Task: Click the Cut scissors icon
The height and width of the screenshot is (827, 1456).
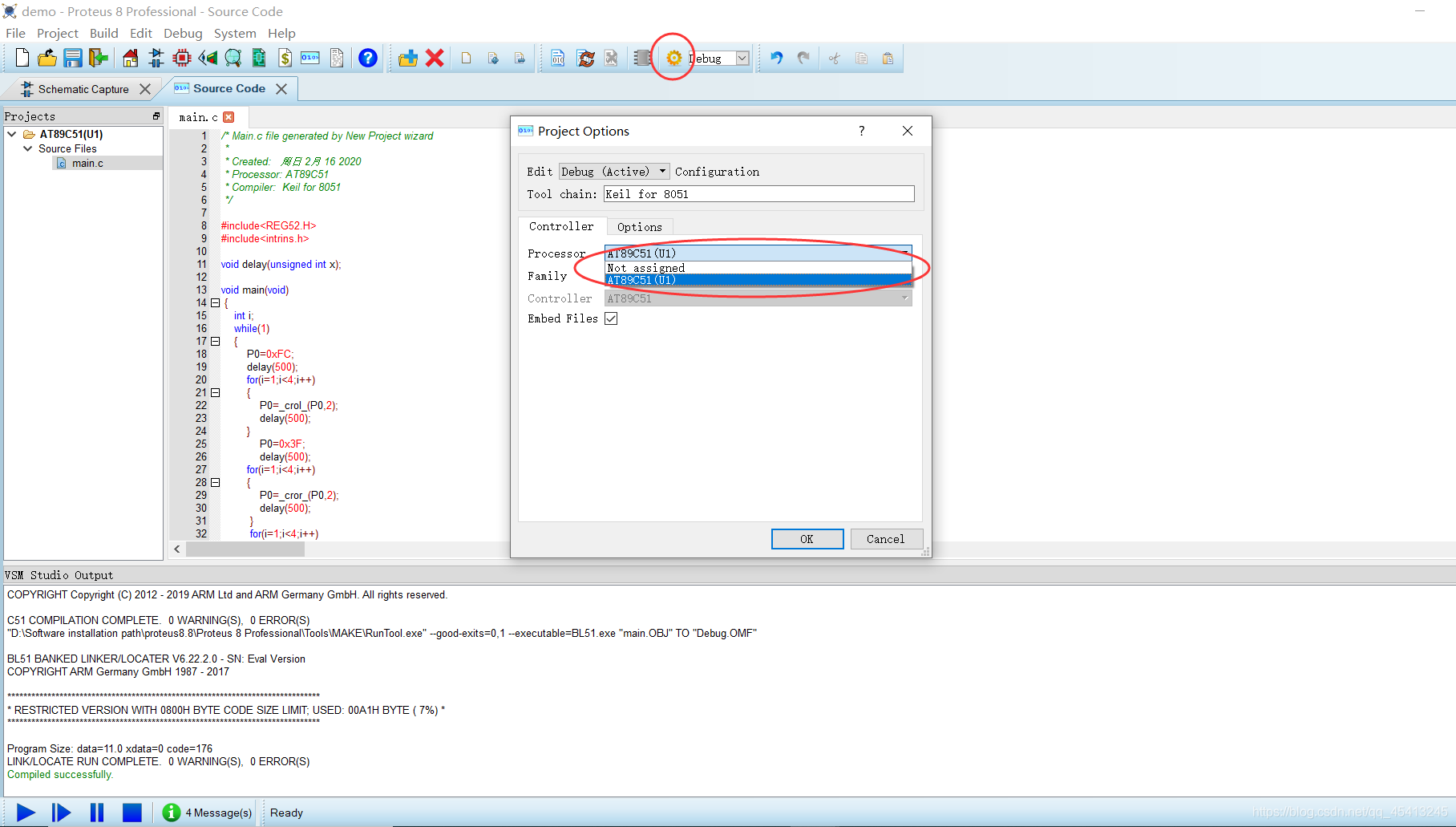Action: click(835, 58)
